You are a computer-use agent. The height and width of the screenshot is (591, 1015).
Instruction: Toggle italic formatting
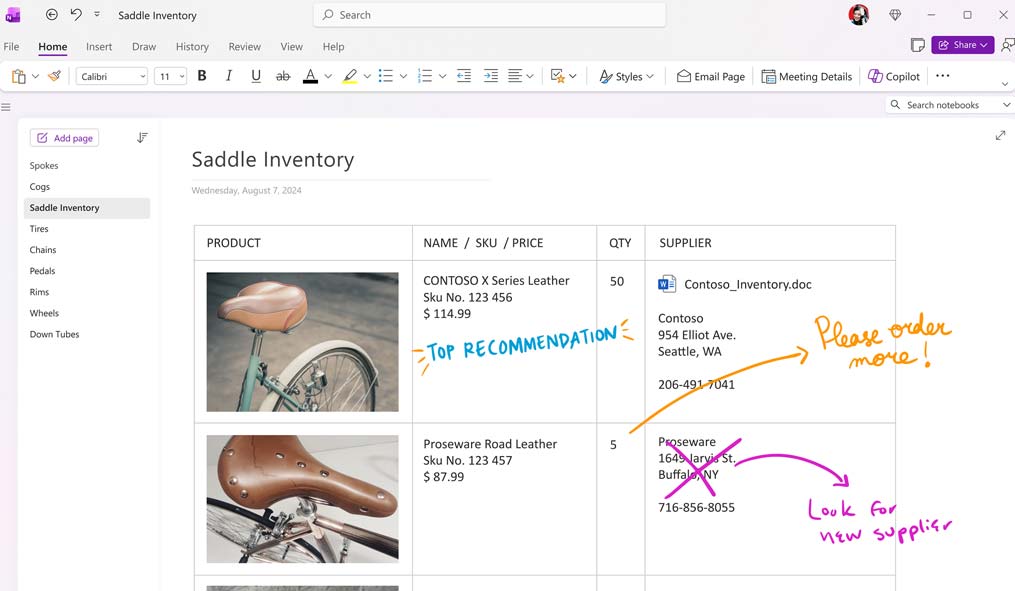(229, 76)
